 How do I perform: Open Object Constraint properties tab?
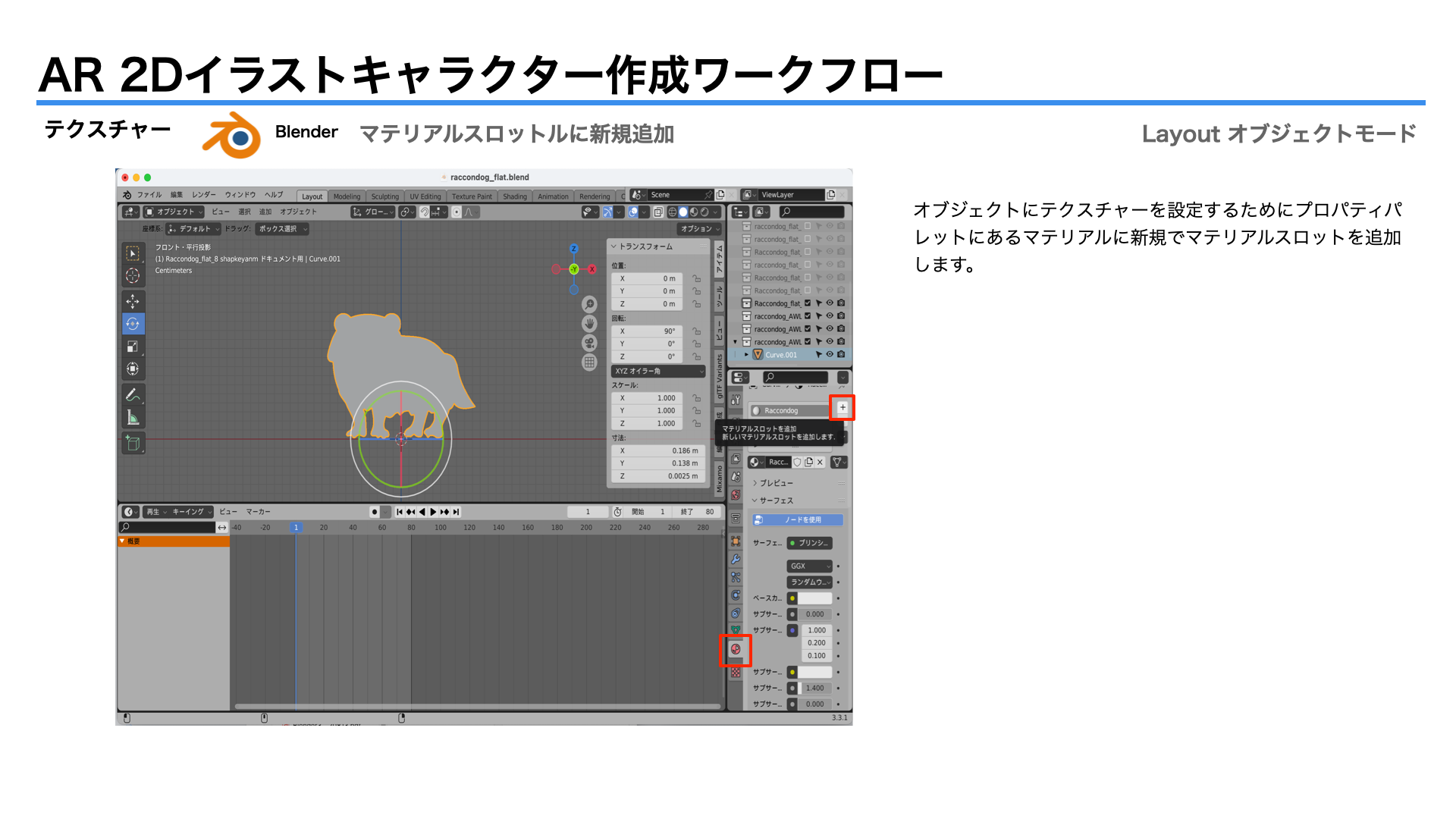[736, 613]
